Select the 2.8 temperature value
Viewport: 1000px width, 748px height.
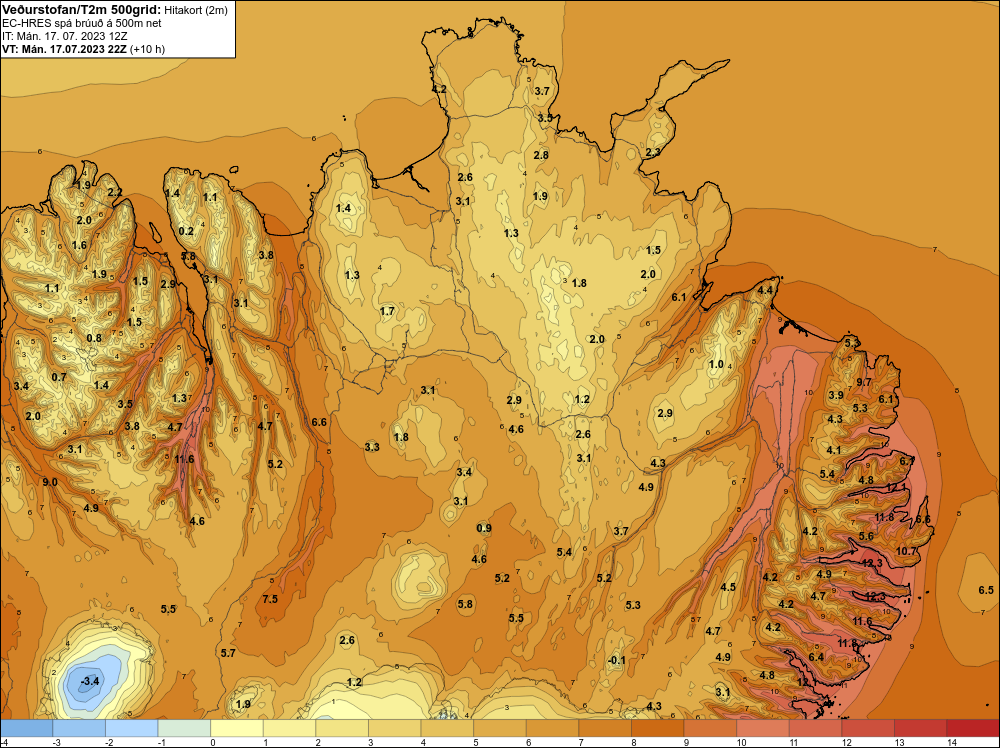tap(541, 155)
